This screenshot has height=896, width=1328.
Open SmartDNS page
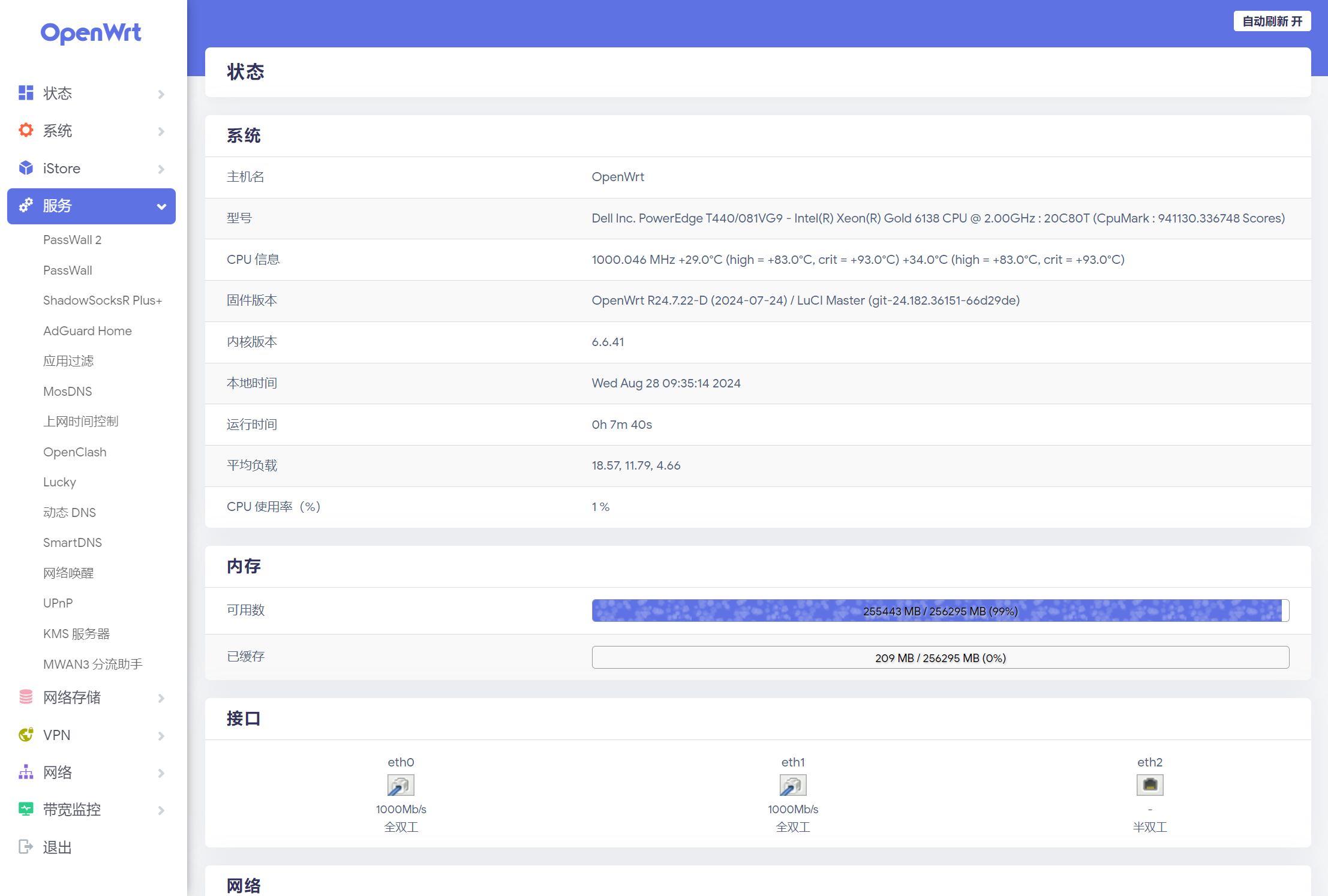(x=73, y=543)
